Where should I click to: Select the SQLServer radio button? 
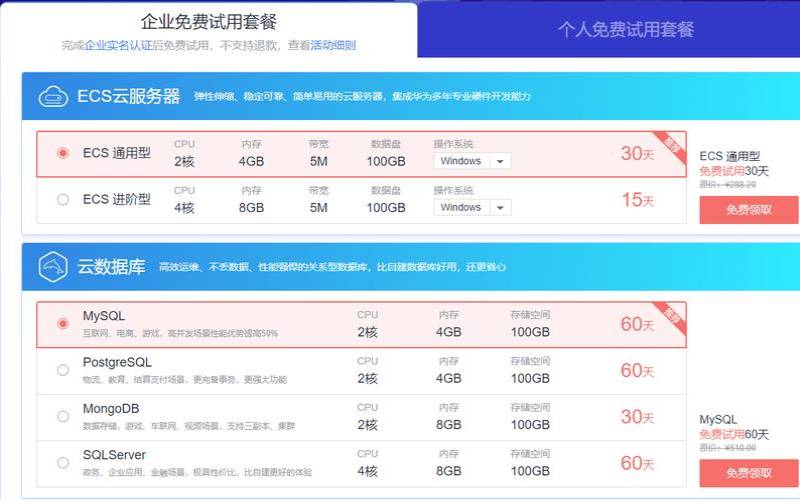point(63,463)
